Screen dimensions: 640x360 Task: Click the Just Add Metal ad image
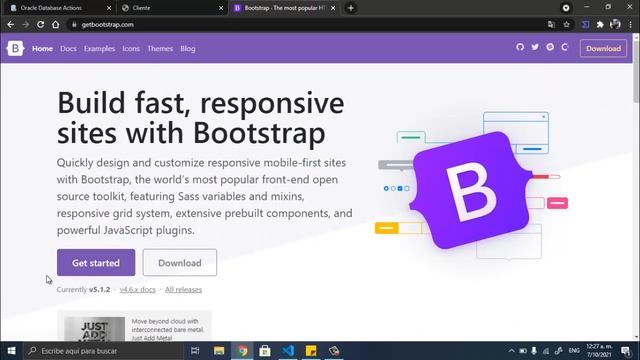95,329
